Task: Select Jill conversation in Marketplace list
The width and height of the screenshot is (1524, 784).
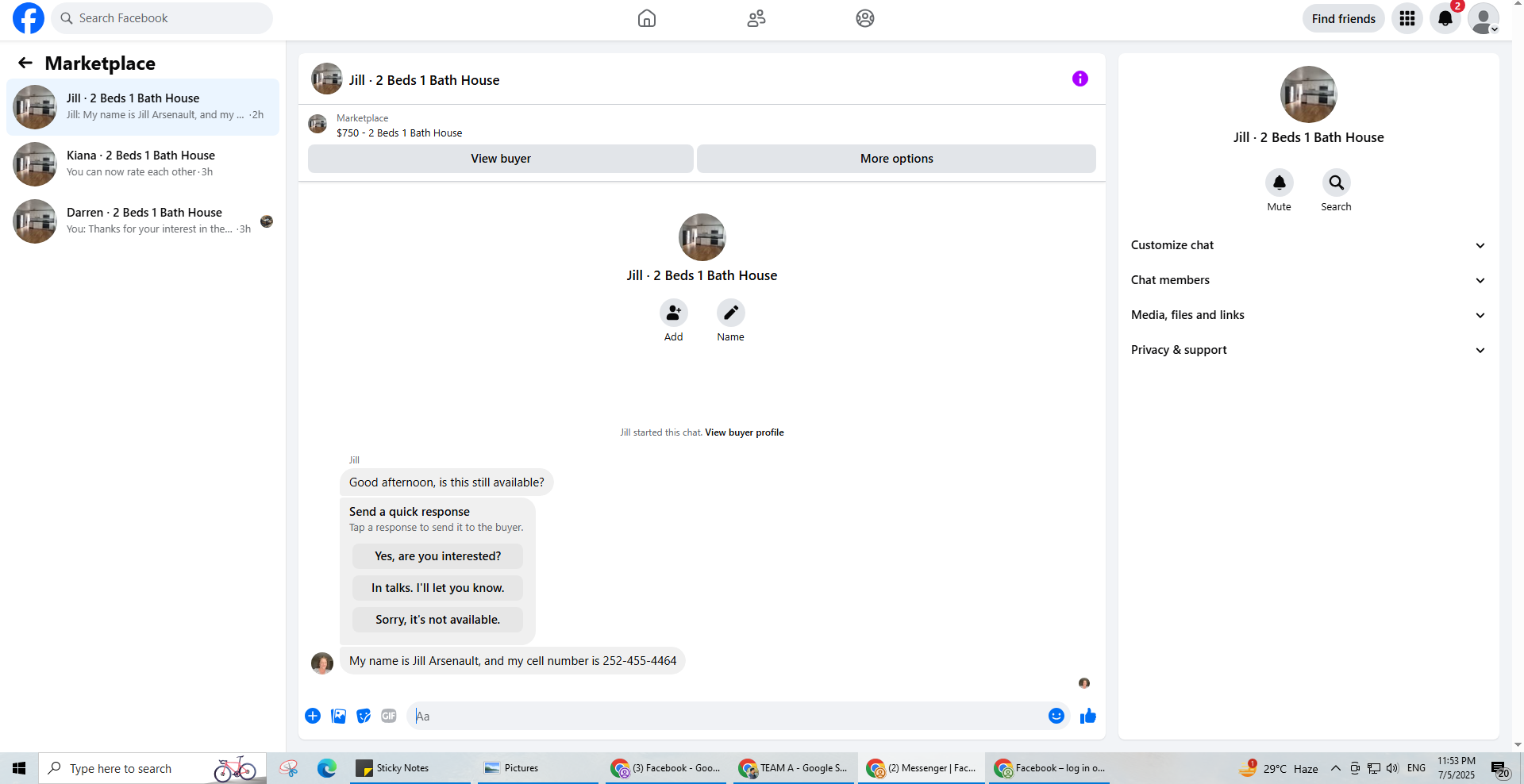Action: 143,107
